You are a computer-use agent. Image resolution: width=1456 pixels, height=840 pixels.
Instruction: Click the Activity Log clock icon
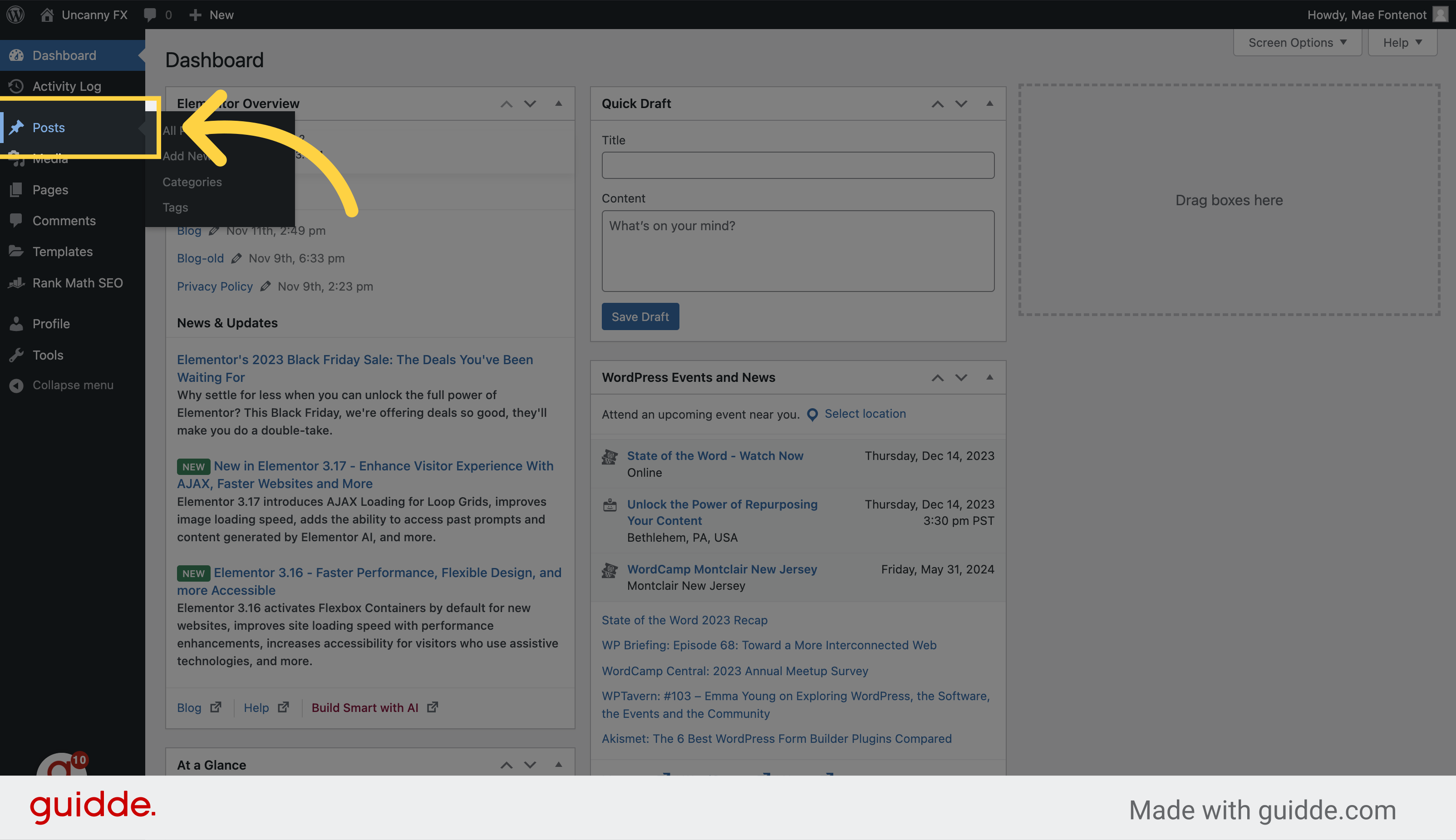[x=16, y=86]
